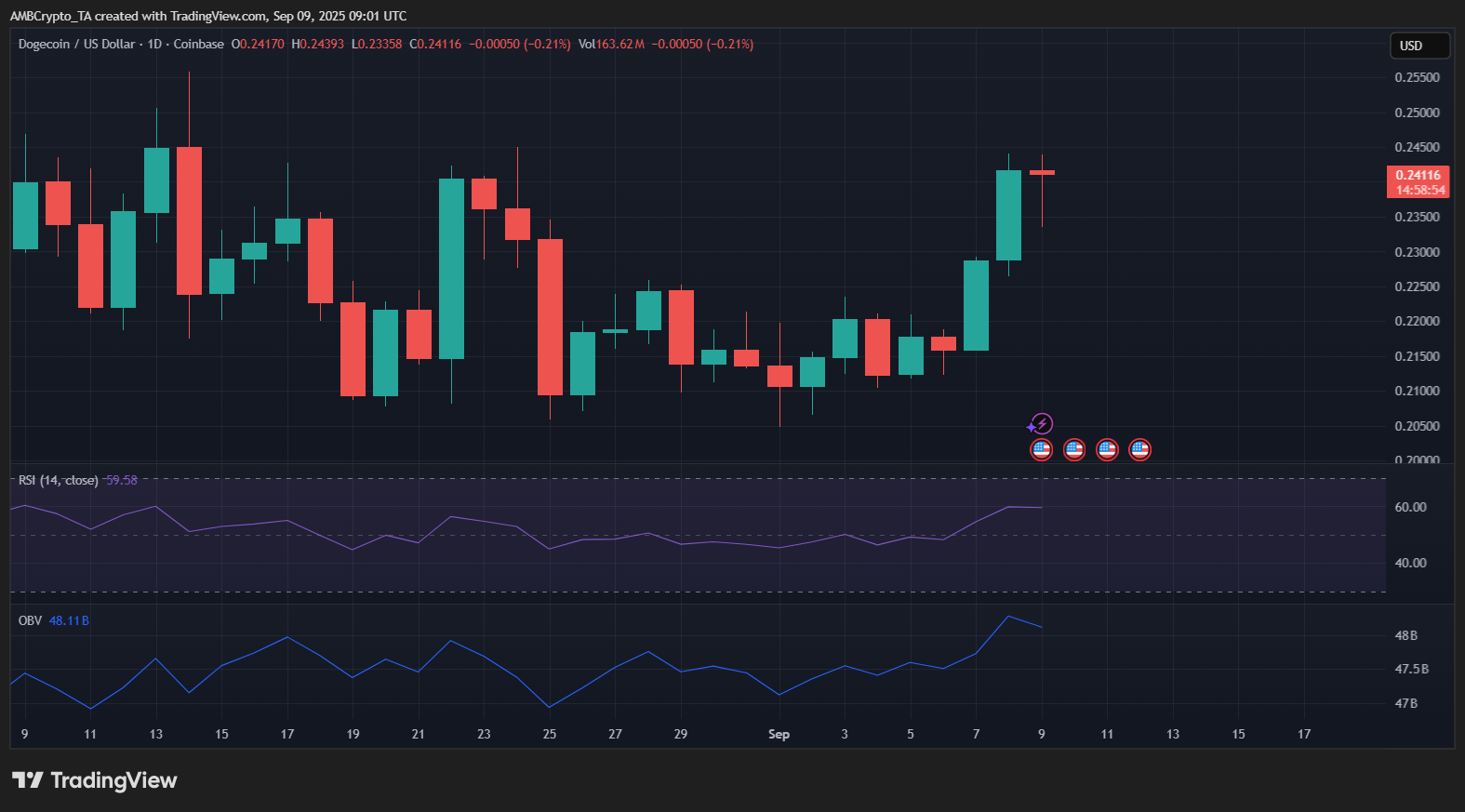Click the Sep label on the date axis
1465x812 pixels.
click(x=779, y=734)
